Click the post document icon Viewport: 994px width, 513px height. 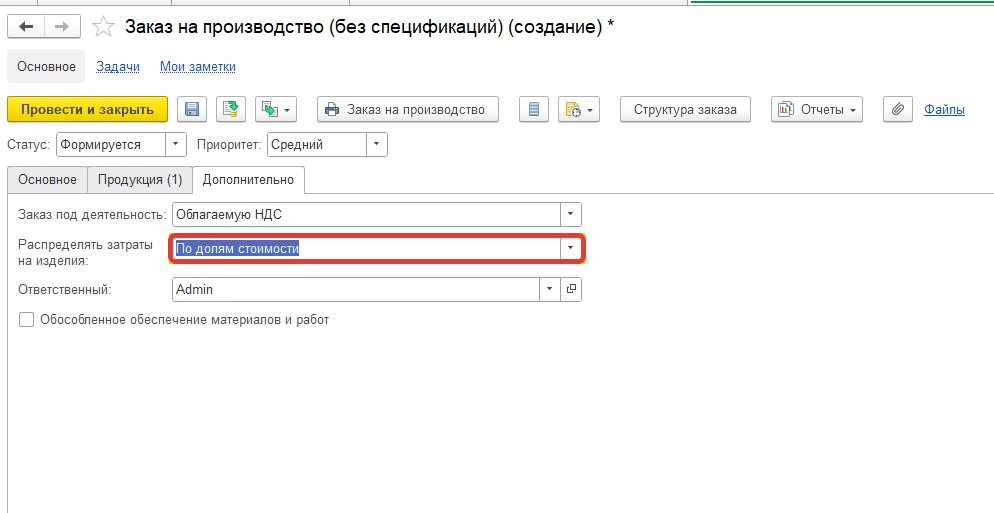coord(231,109)
